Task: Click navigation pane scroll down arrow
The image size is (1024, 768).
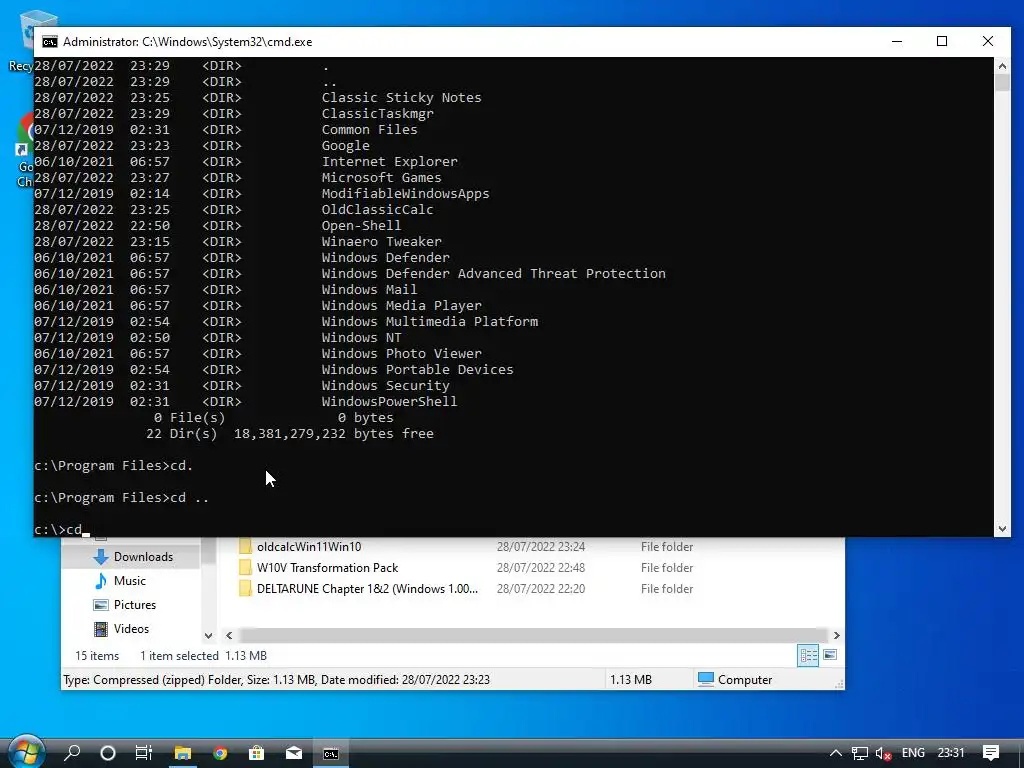Action: tap(208, 635)
